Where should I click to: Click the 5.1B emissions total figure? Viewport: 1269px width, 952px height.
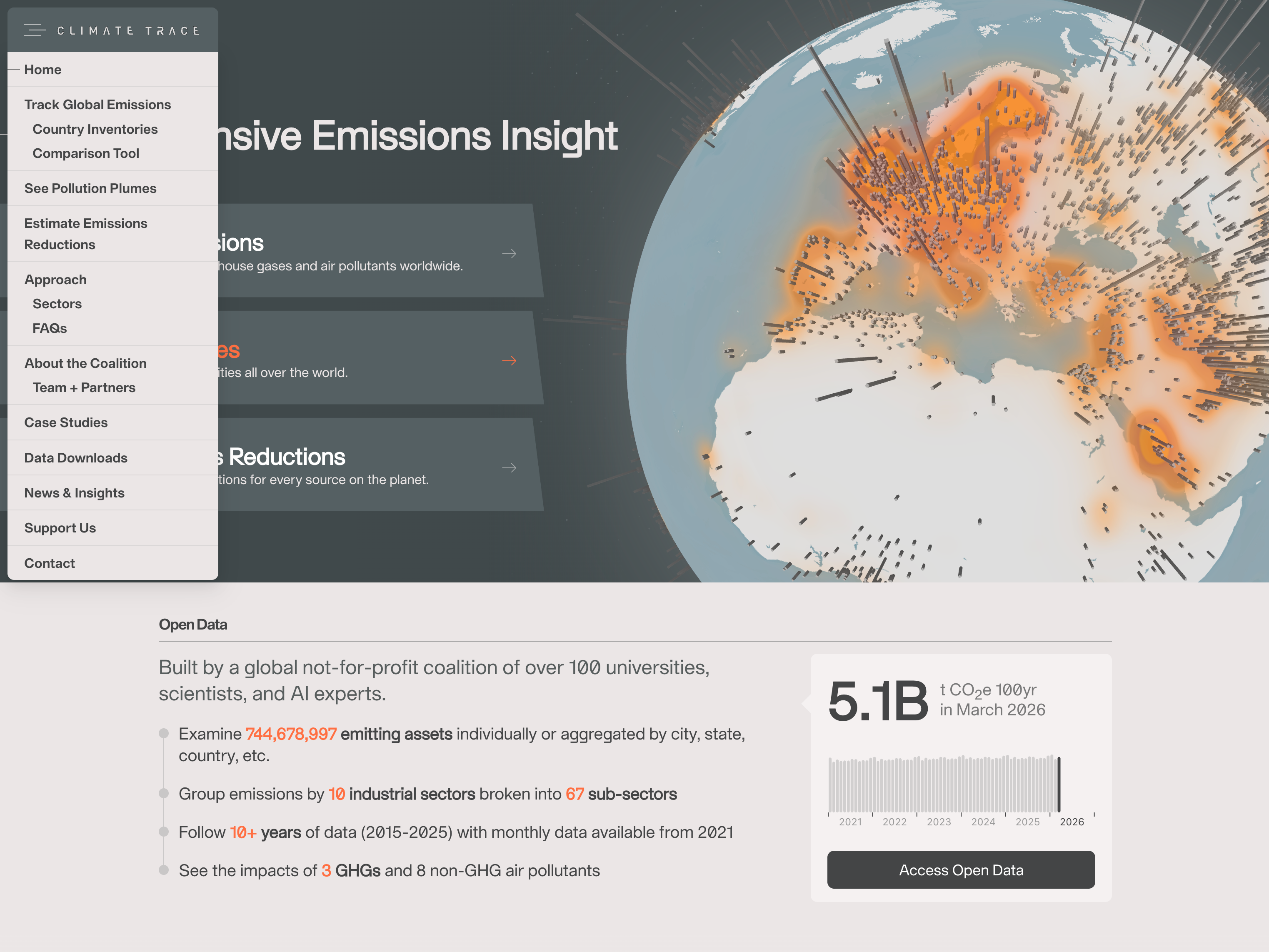coord(878,701)
